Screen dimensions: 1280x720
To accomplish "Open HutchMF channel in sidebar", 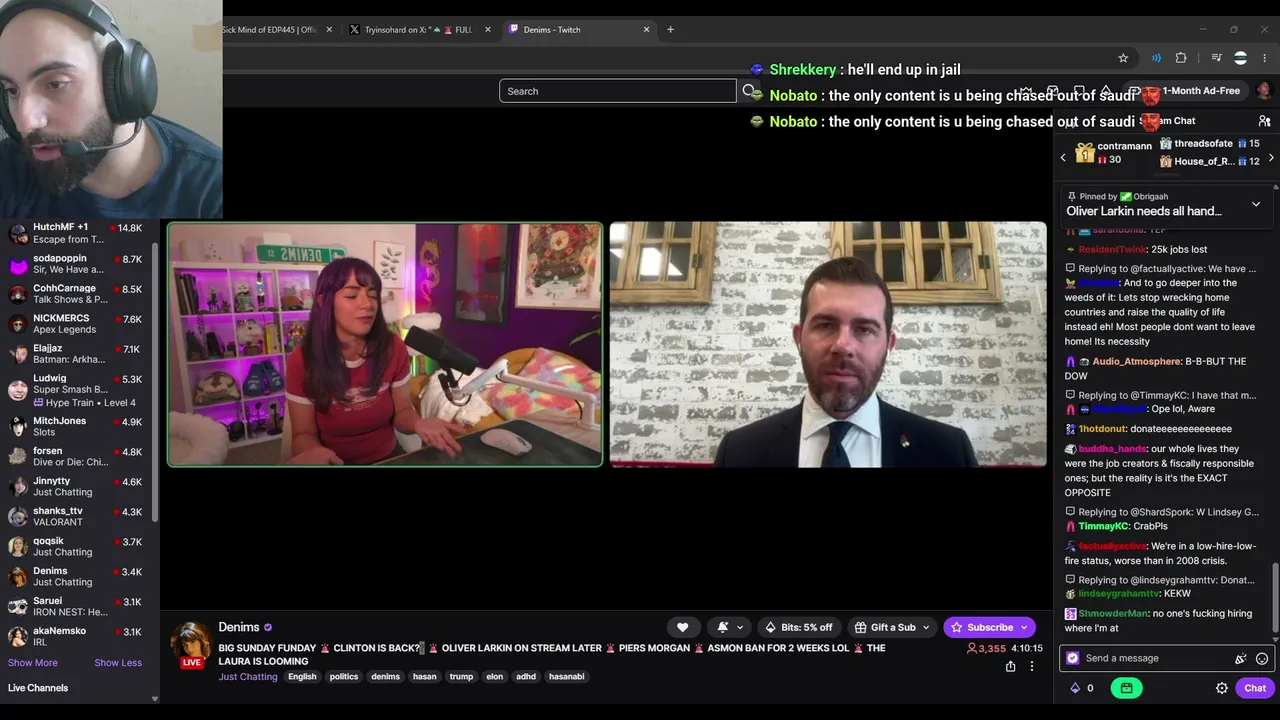I will (76, 233).
